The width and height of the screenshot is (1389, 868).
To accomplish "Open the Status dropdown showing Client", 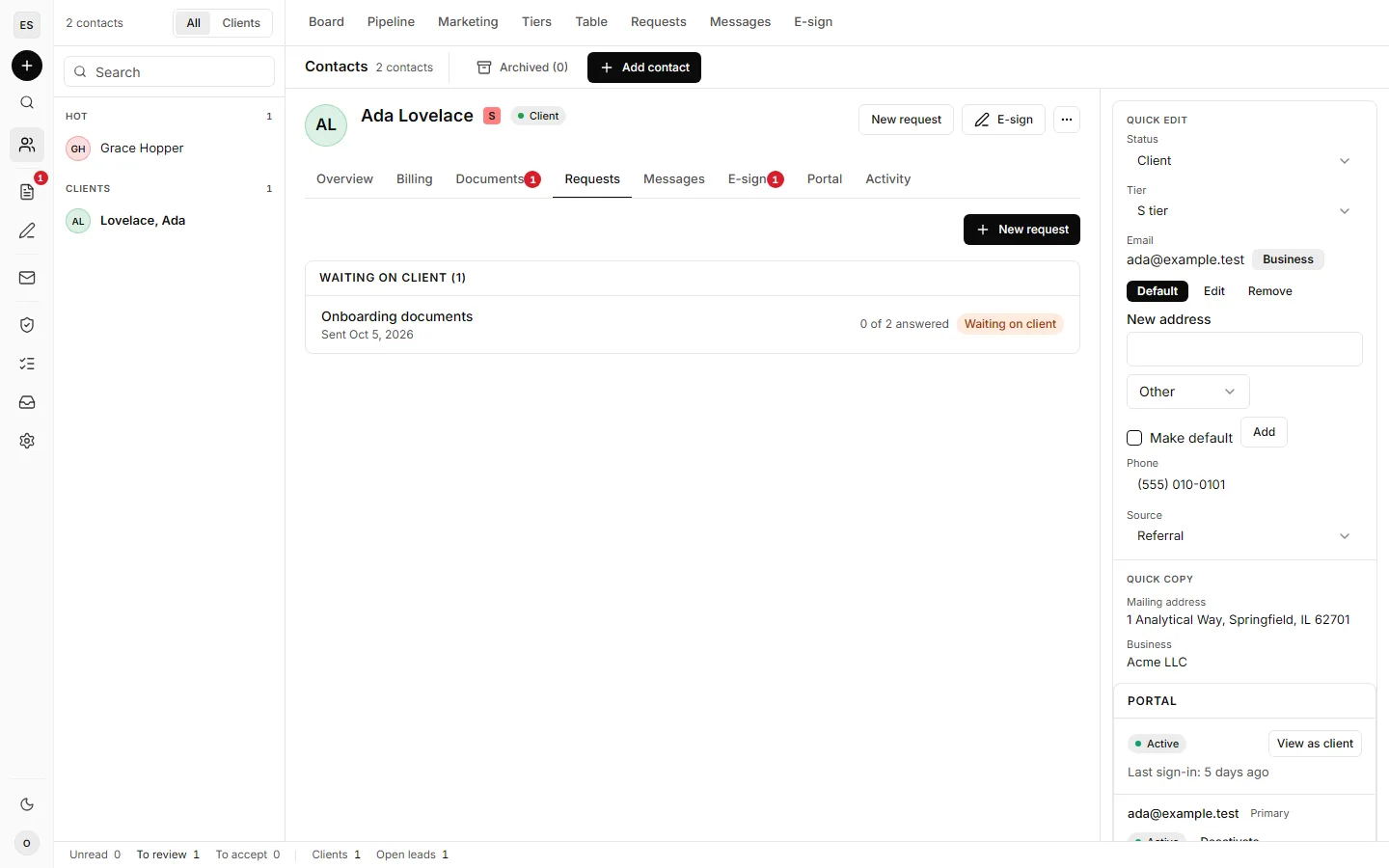I will [x=1244, y=161].
